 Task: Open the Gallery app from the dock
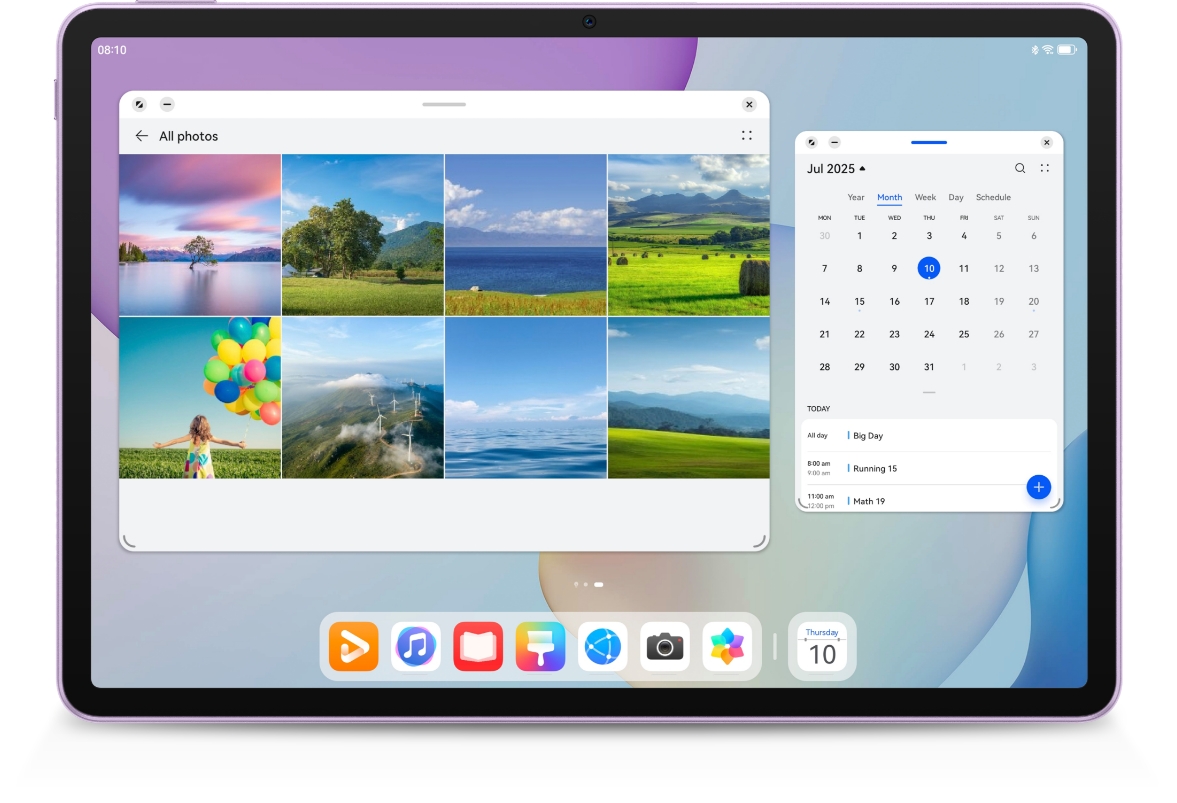point(727,646)
